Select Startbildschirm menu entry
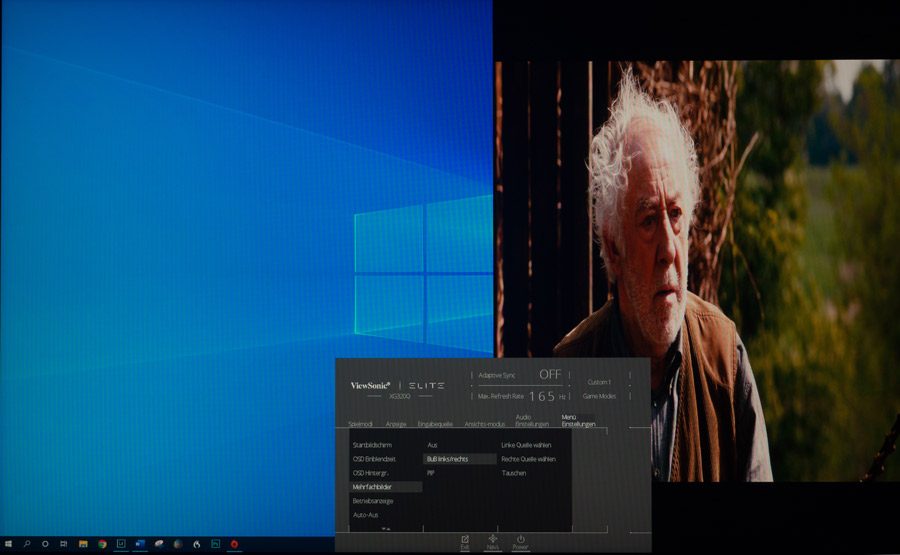The height and width of the screenshot is (555, 900). tap(373, 445)
